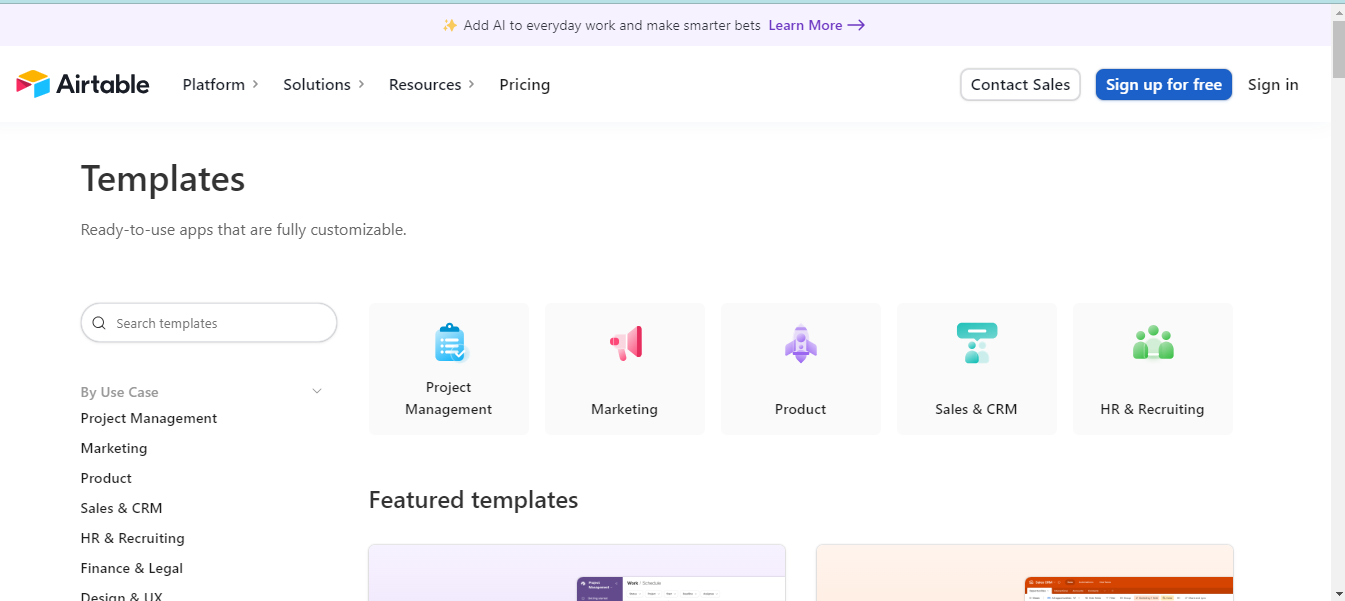Image resolution: width=1345 pixels, height=601 pixels.
Task: Open the Product rocket icon card
Action: (x=800, y=343)
